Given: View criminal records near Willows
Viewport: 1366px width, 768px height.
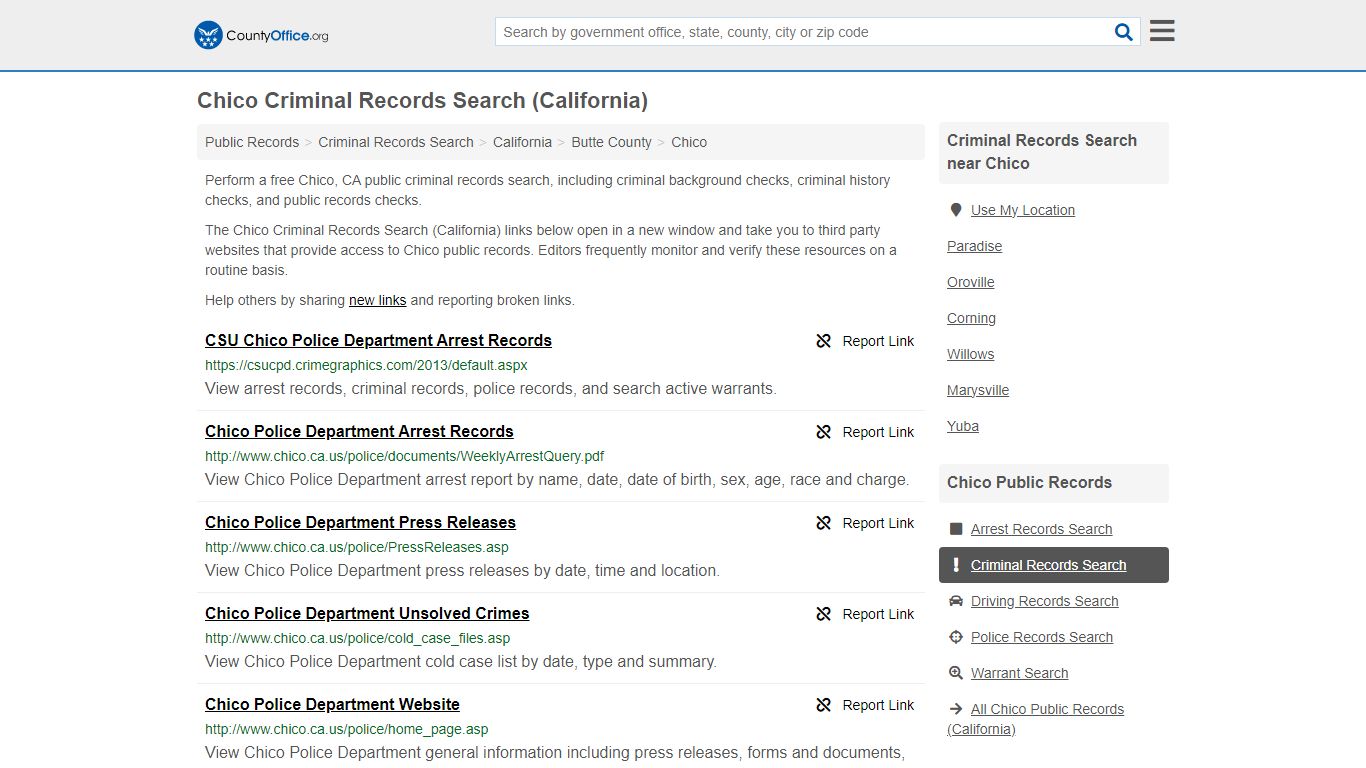Looking at the screenshot, I should (970, 354).
